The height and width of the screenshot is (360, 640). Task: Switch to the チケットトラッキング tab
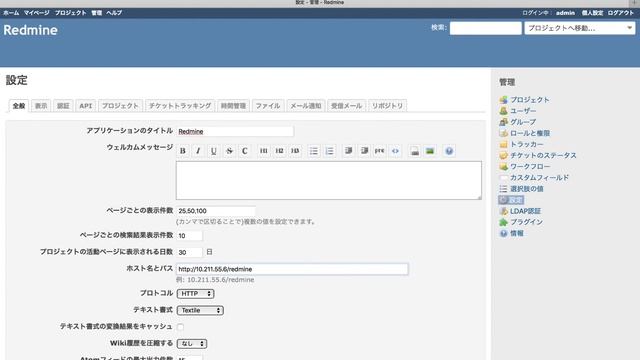point(180,106)
